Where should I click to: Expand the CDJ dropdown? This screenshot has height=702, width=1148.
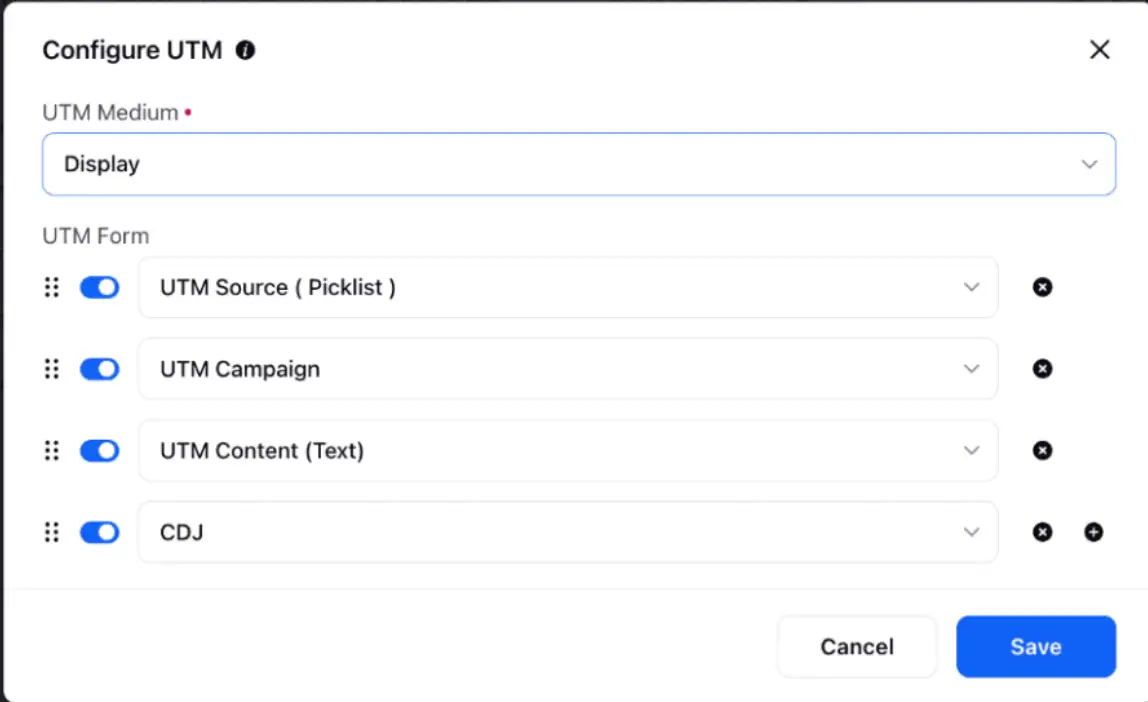(x=568, y=532)
